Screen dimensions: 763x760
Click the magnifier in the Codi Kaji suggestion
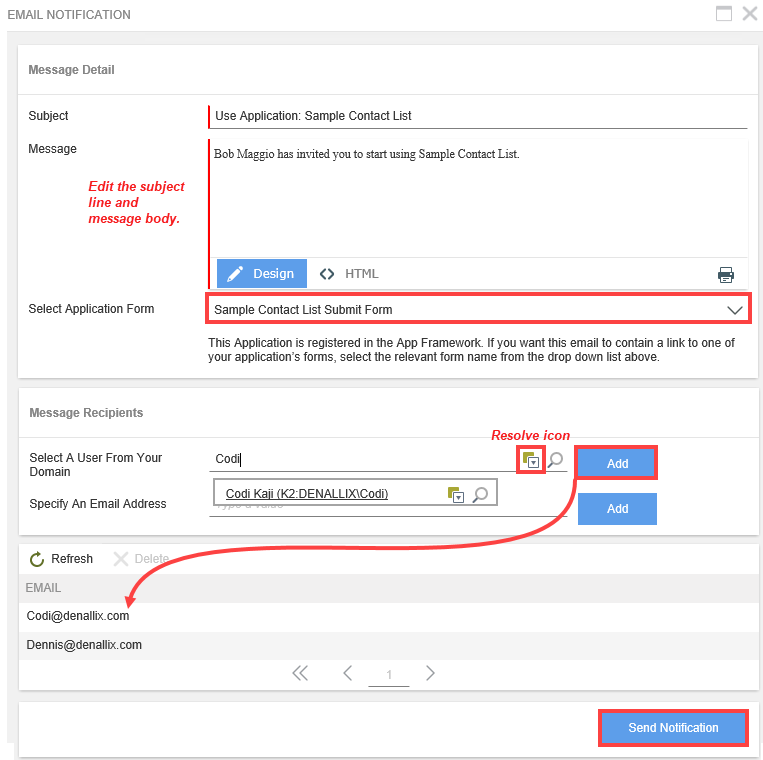(x=480, y=494)
